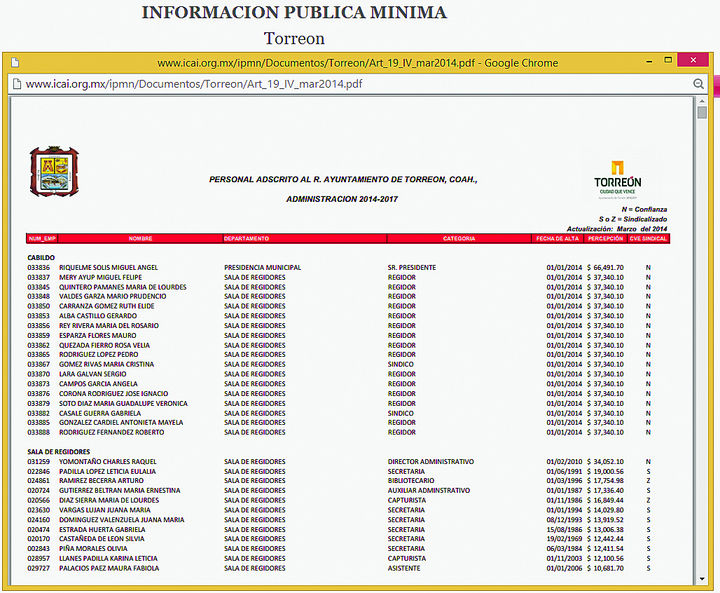720x593 pixels.
Task: Click the FECHA DE ALTA column header
Action: [x=558, y=239]
